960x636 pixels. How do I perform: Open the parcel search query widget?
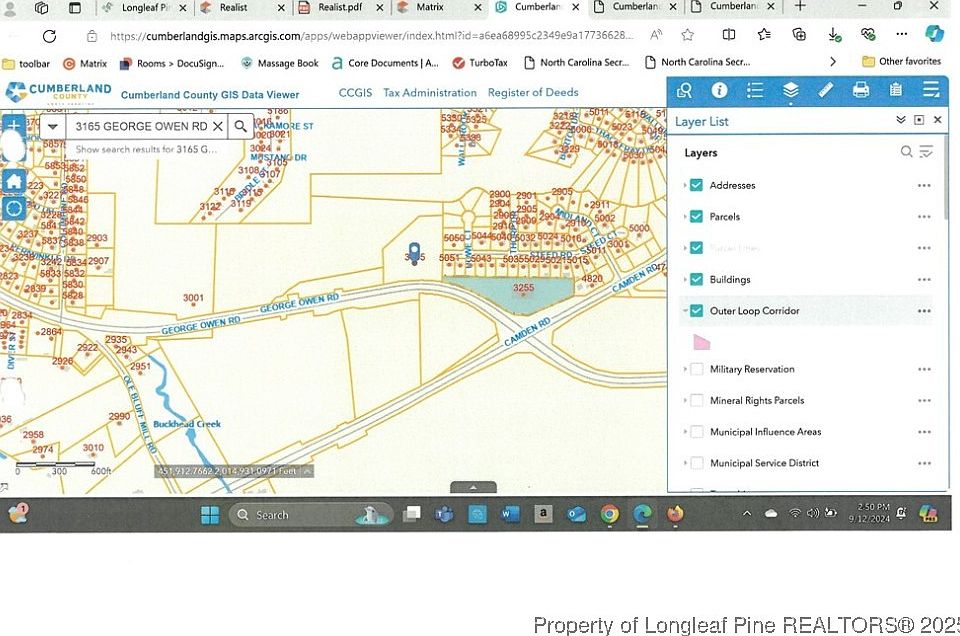tap(684, 90)
